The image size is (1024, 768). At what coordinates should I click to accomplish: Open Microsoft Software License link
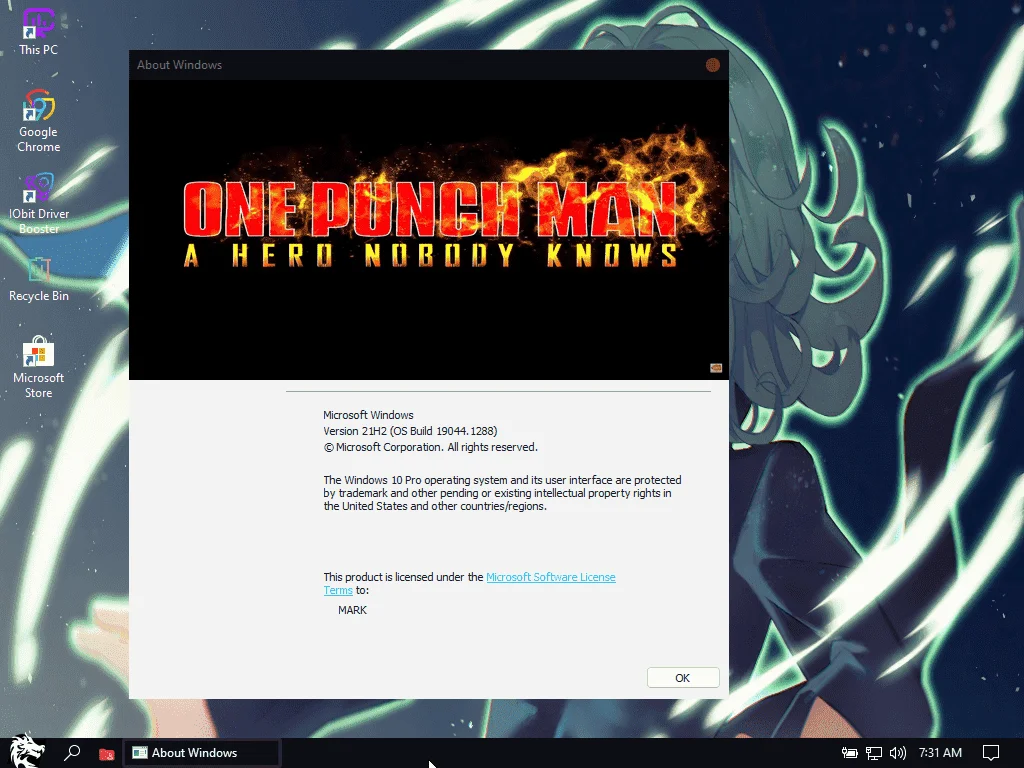(x=551, y=577)
